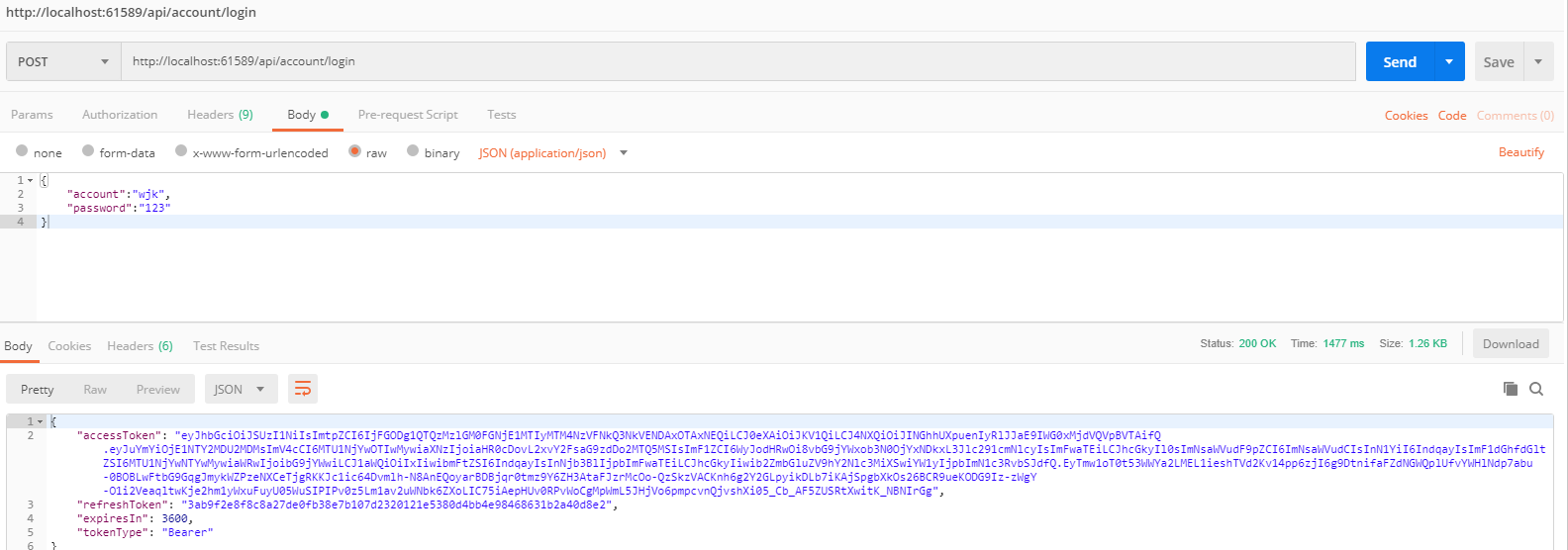Click the 1.26 KB size value
Image resolution: width=1568 pixels, height=550 pixels.
(1427, 344)
